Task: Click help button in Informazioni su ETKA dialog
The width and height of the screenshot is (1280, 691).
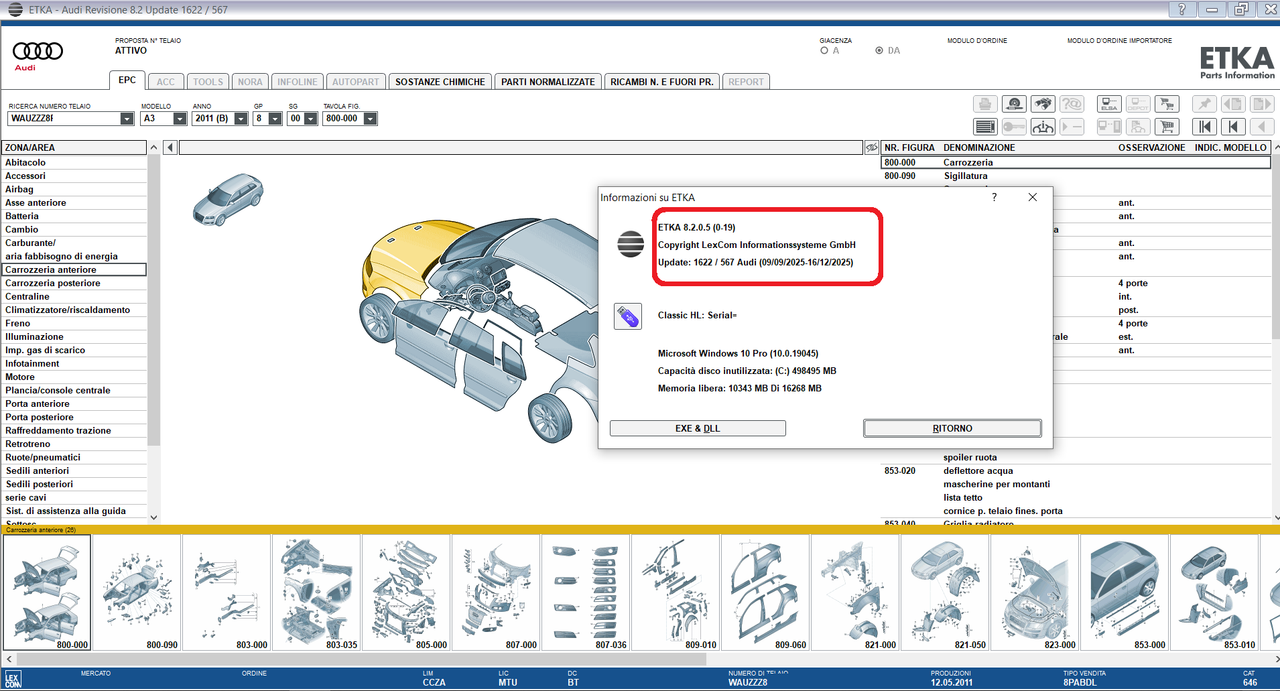Action: click(993, 197)
